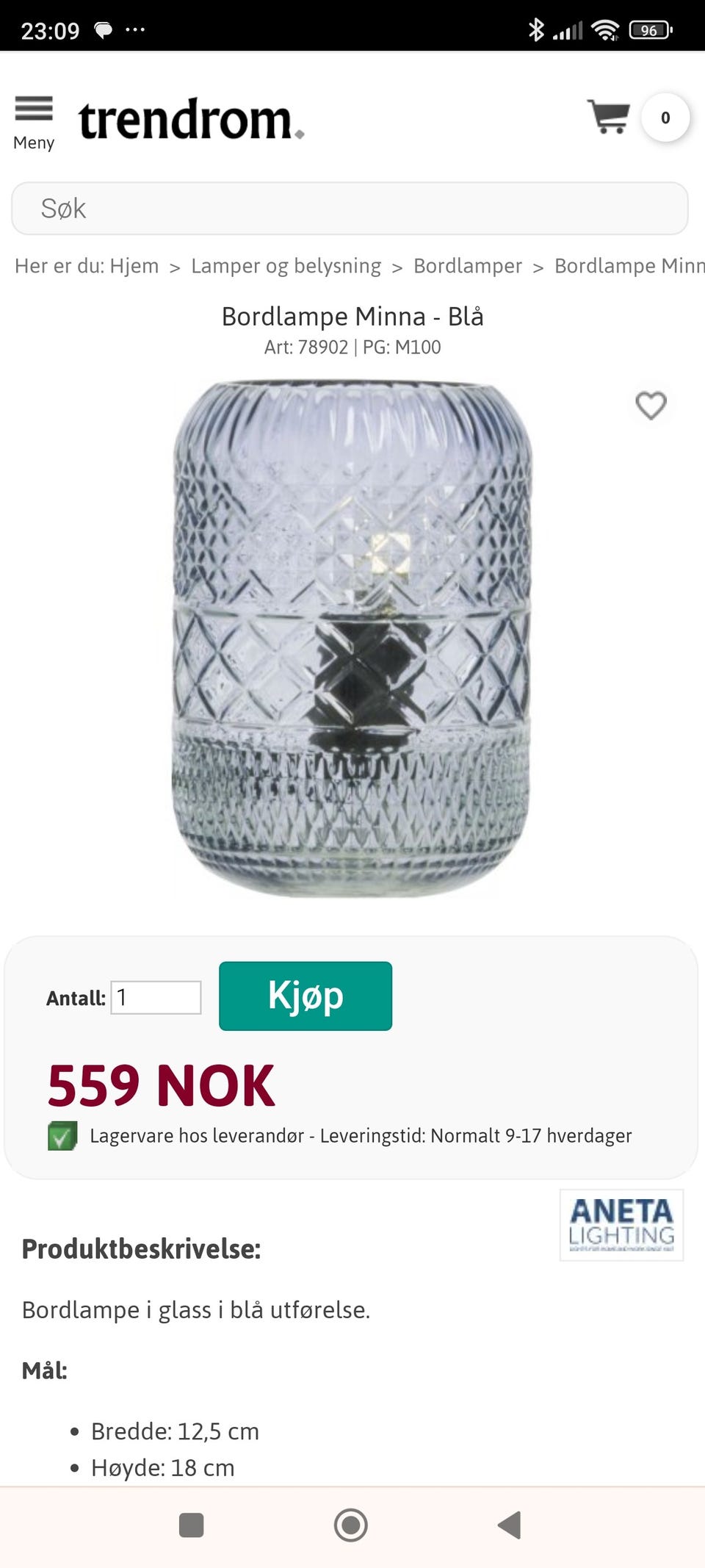705x1568 pixels.
Task: Tap the Android home circle button
Action: pyautogui.click(x=351, y=1525)
